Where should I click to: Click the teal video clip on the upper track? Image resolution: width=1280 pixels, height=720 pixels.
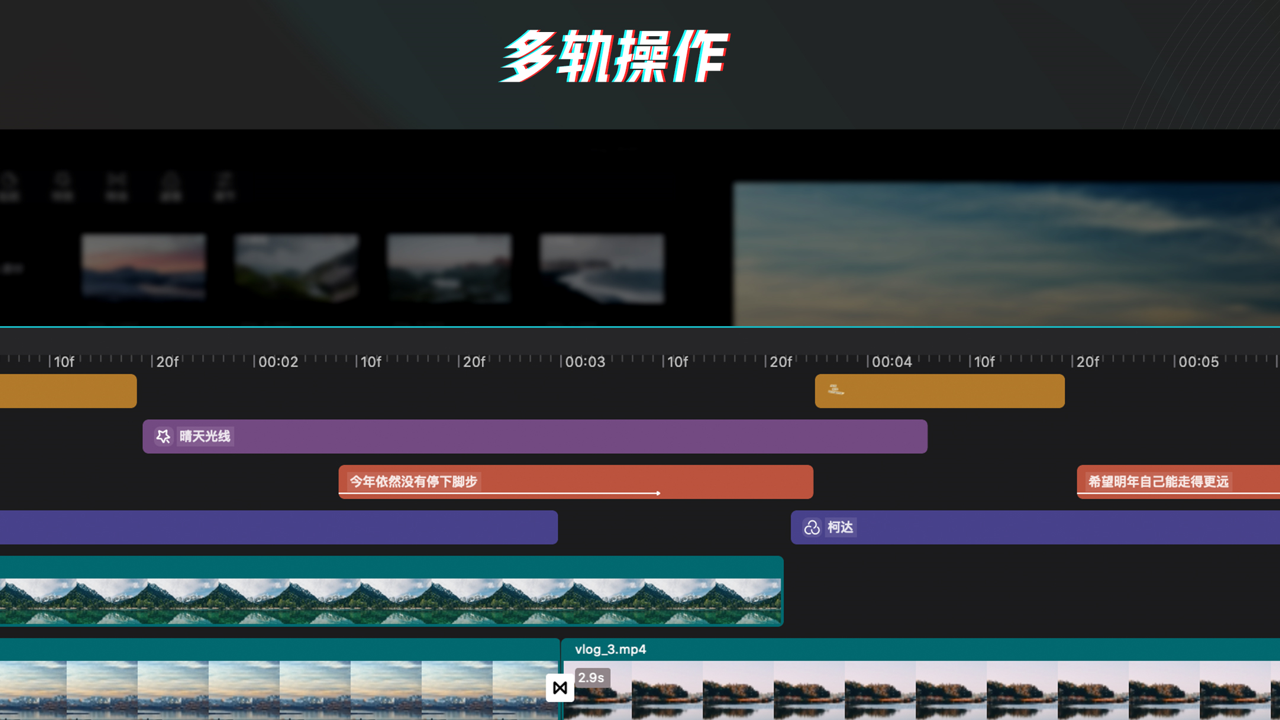coord(390,590)
